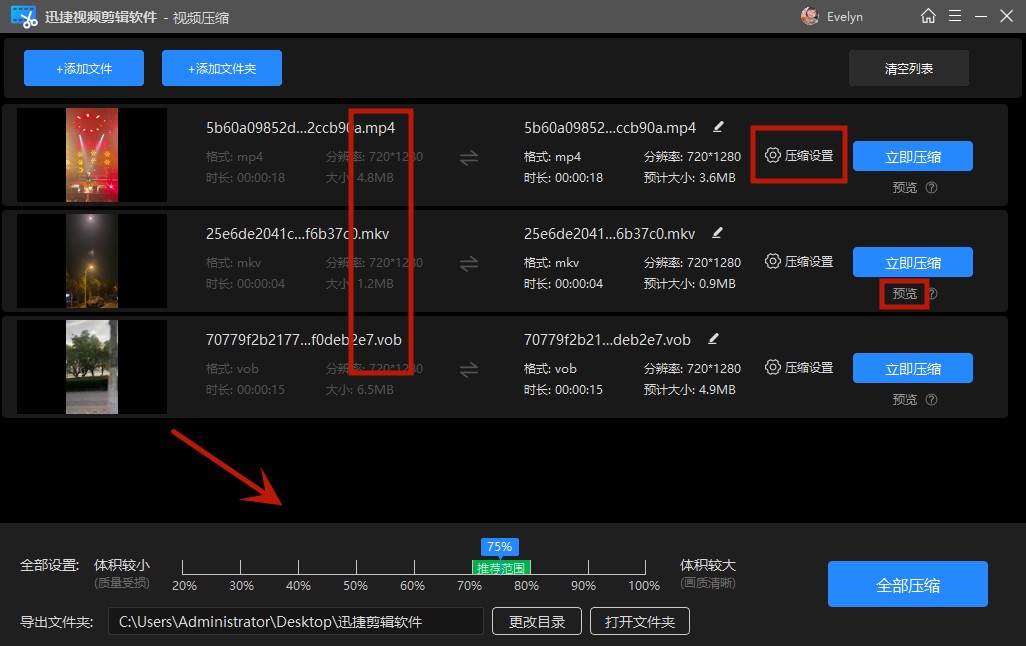Clear the list with 清空列表
Image resolution: width=1026 pixels, height=646 pixels.
click(x=908, y=68)
